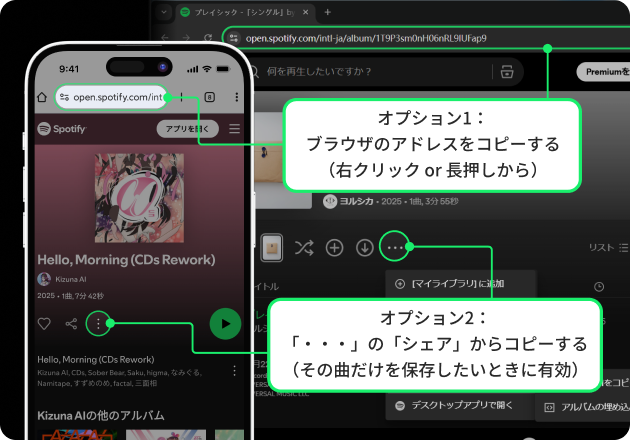
Task: Click the plus icon to save album
Action: pos(334,247)
